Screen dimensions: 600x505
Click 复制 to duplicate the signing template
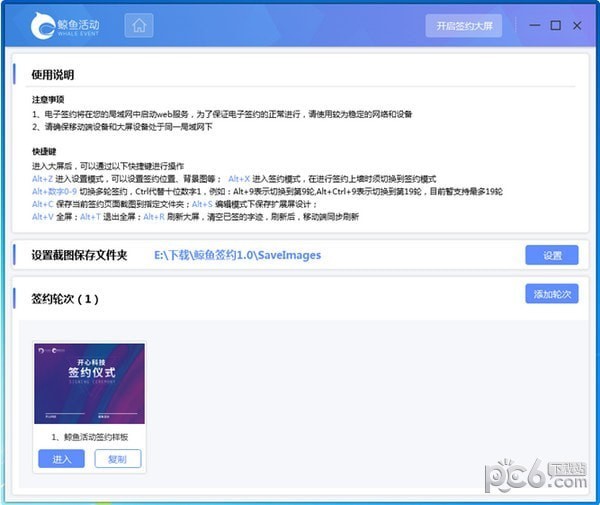[118, 459]
